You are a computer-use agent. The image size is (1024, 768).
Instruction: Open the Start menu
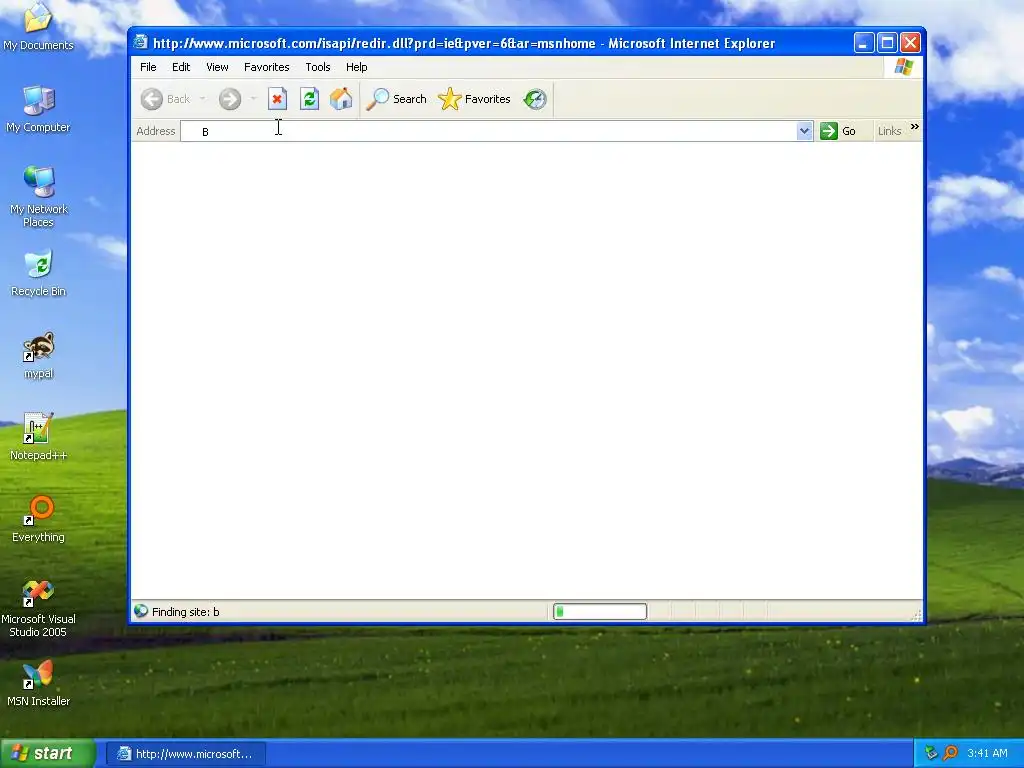pos(48,754)
